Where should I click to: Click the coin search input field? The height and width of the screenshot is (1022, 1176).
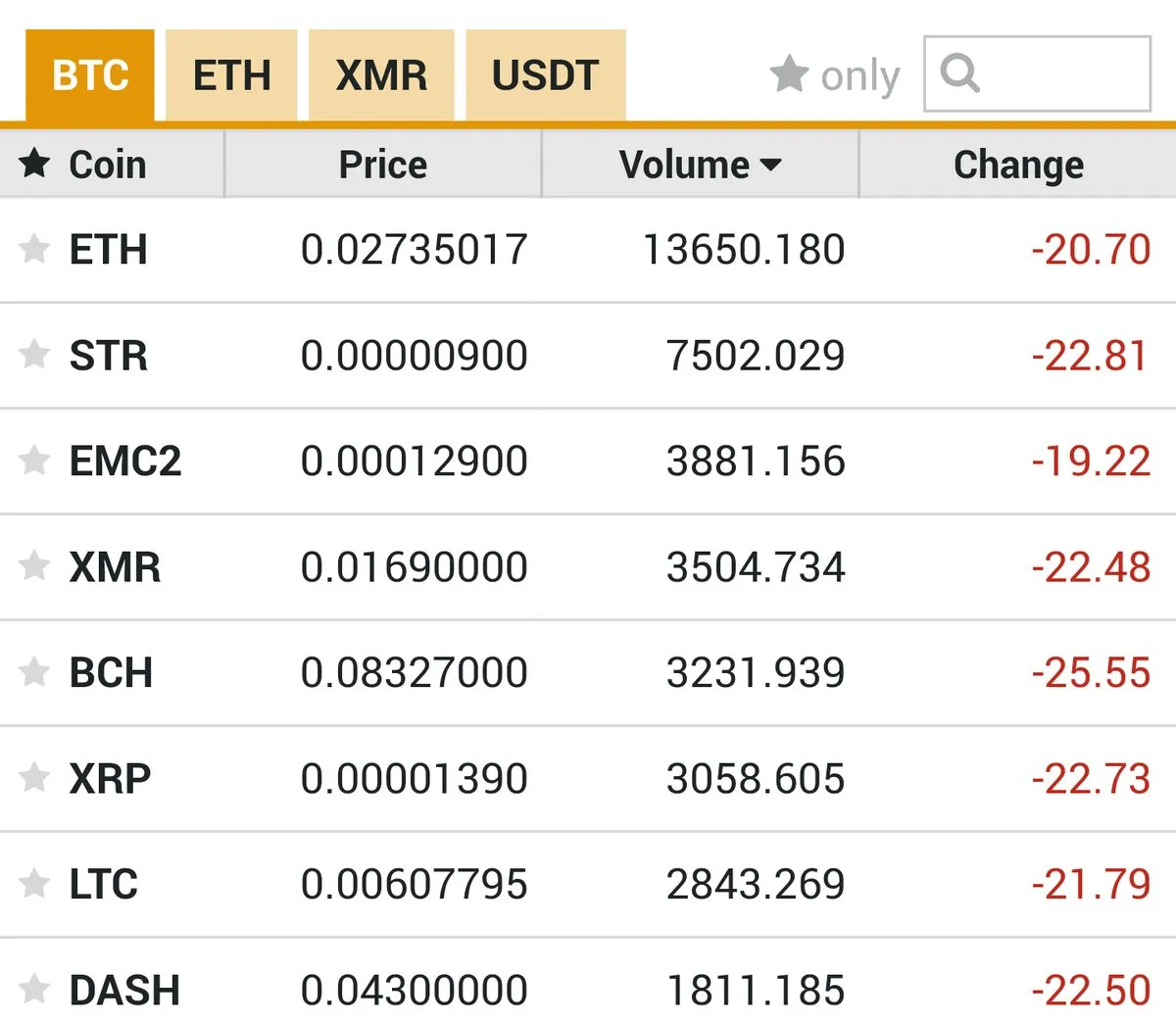pos(1037,73)
